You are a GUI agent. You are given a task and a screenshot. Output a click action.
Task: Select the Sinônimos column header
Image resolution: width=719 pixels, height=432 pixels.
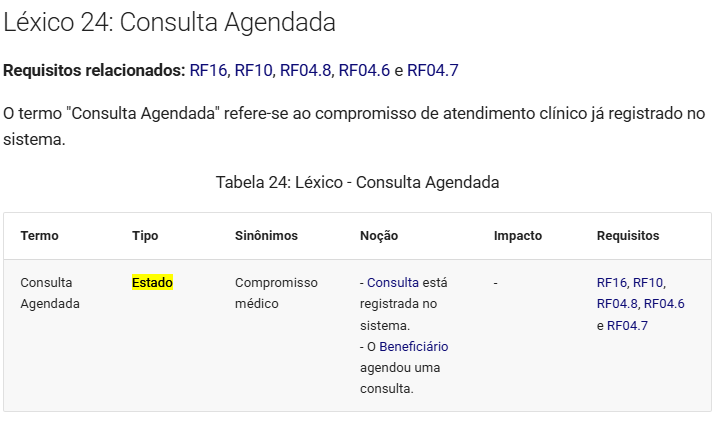266,236
